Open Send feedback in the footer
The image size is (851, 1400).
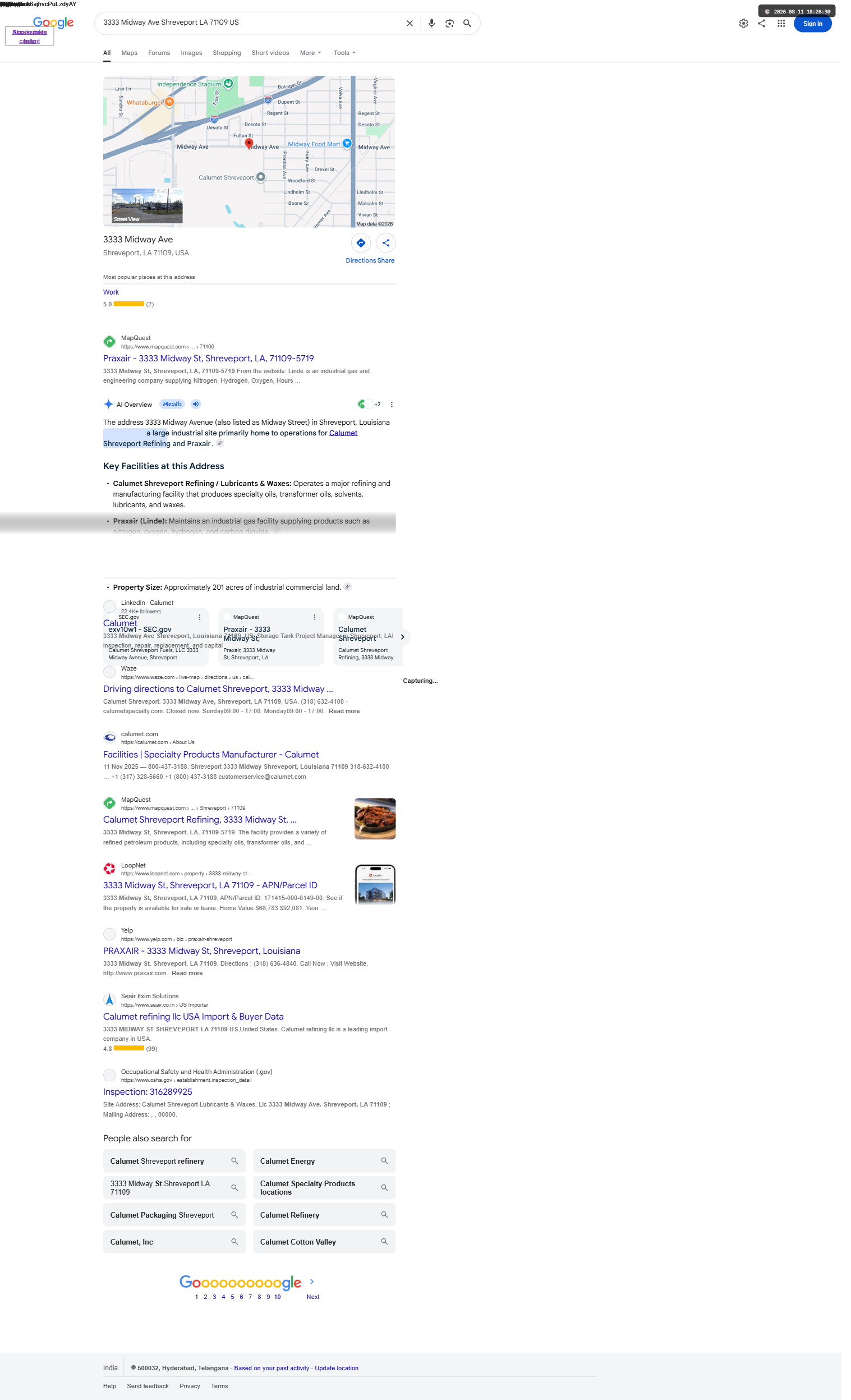[148, 1386]
